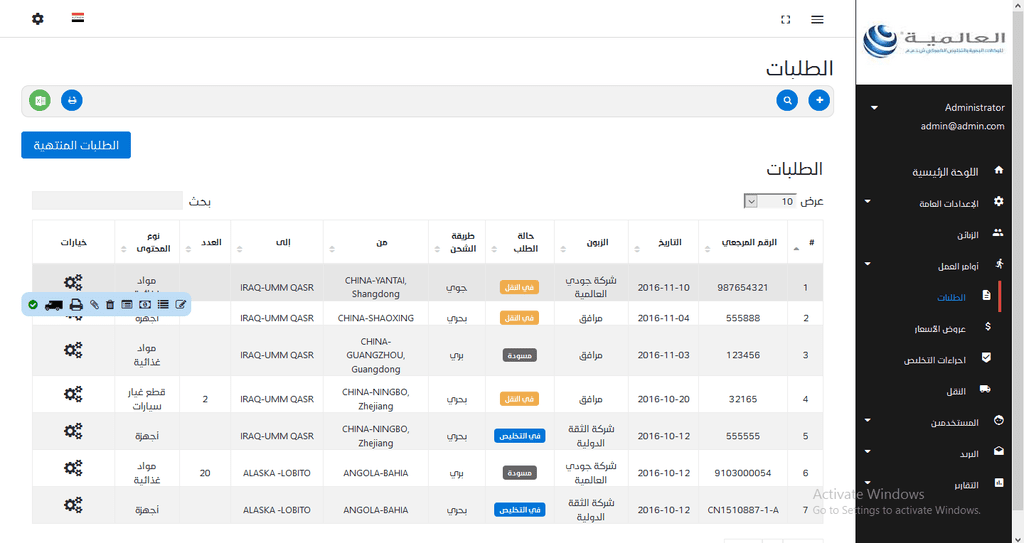Click the blue search icon in toolbar
This screenshot has width=1024, height=543.
(x=788, y=100)
